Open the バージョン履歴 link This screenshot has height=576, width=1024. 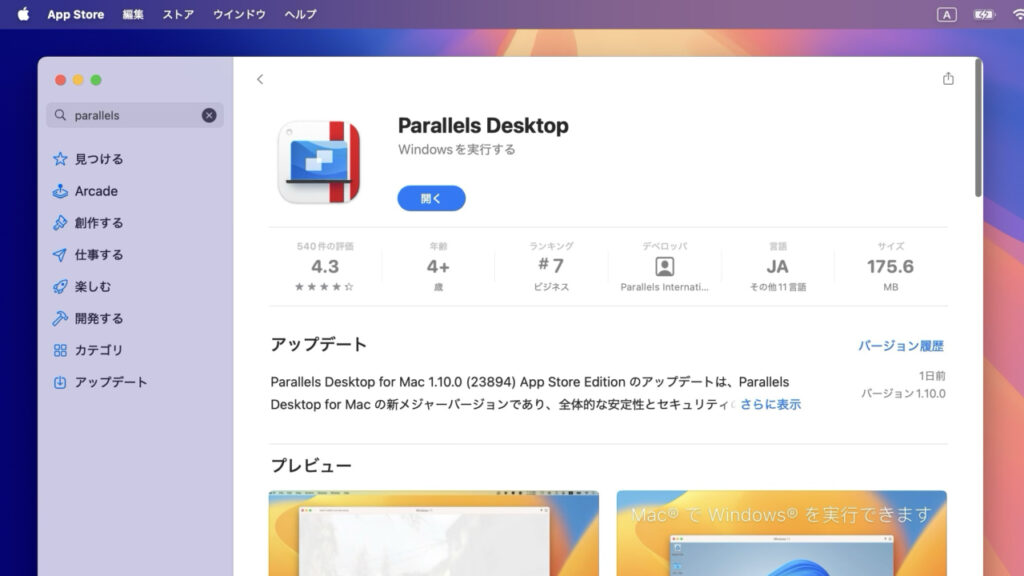pyautogui.click(x=901, y=346)
